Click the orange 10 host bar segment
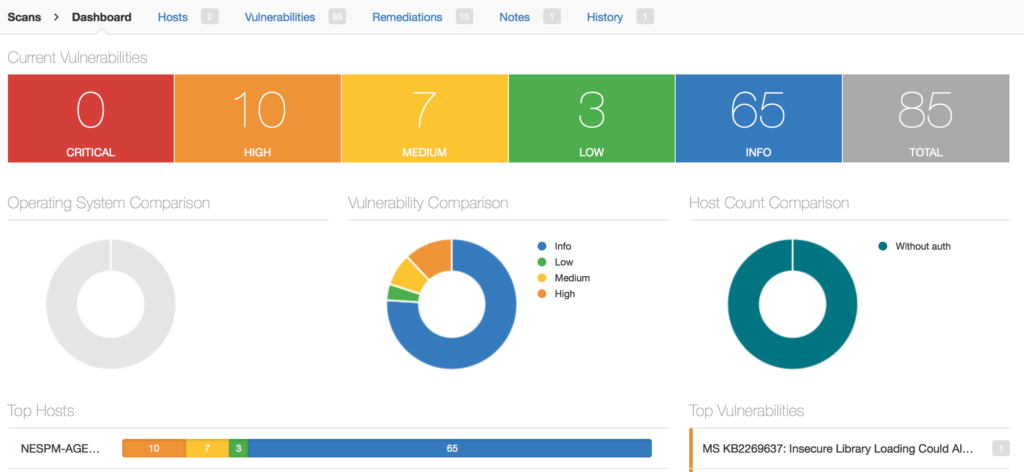This screenshot has height=472, width=1024. coord(154,448)
